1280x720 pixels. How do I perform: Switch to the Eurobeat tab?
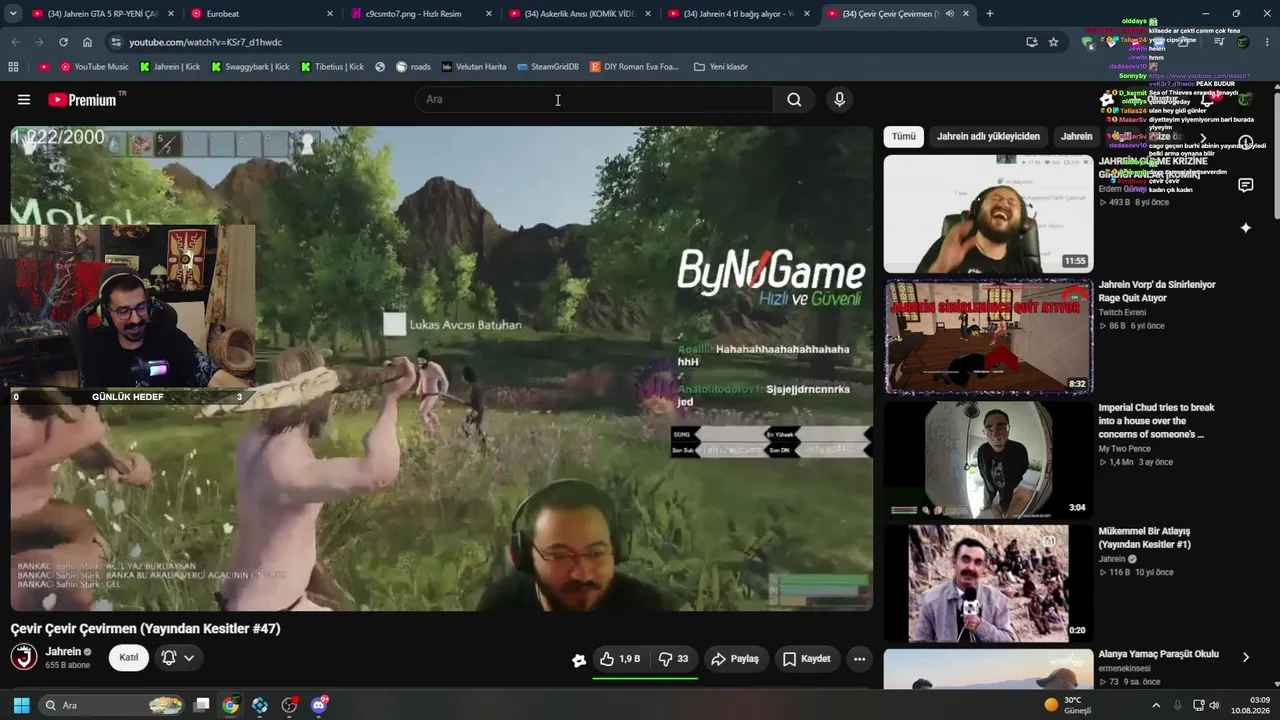pos(262,14)
